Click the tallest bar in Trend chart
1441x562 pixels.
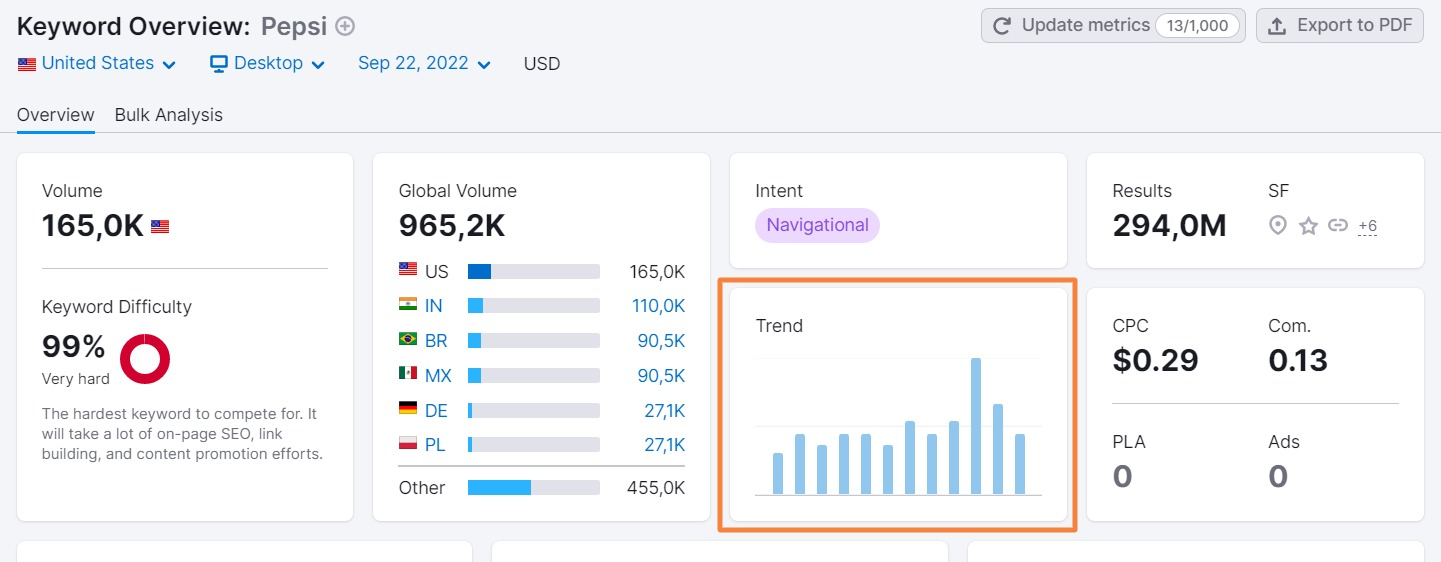[x=976, y=425]
